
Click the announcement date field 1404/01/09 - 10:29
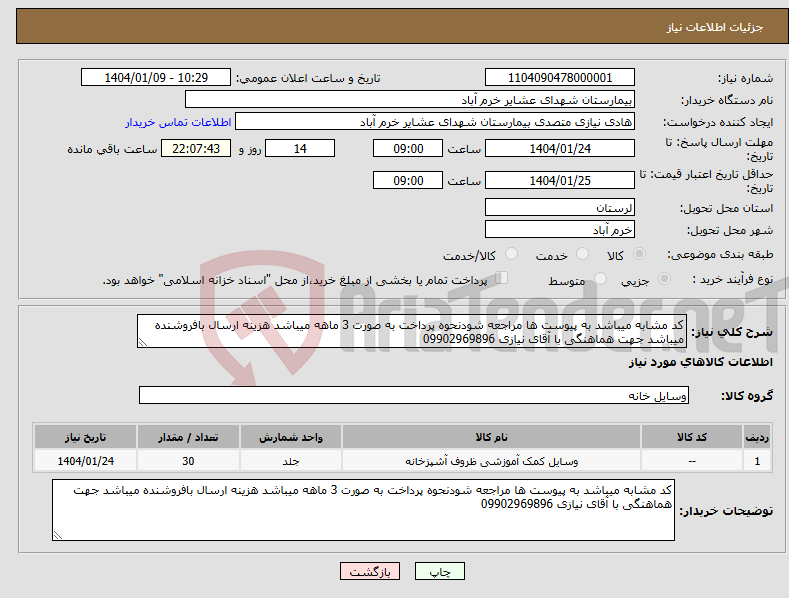[x=156, y=78]
